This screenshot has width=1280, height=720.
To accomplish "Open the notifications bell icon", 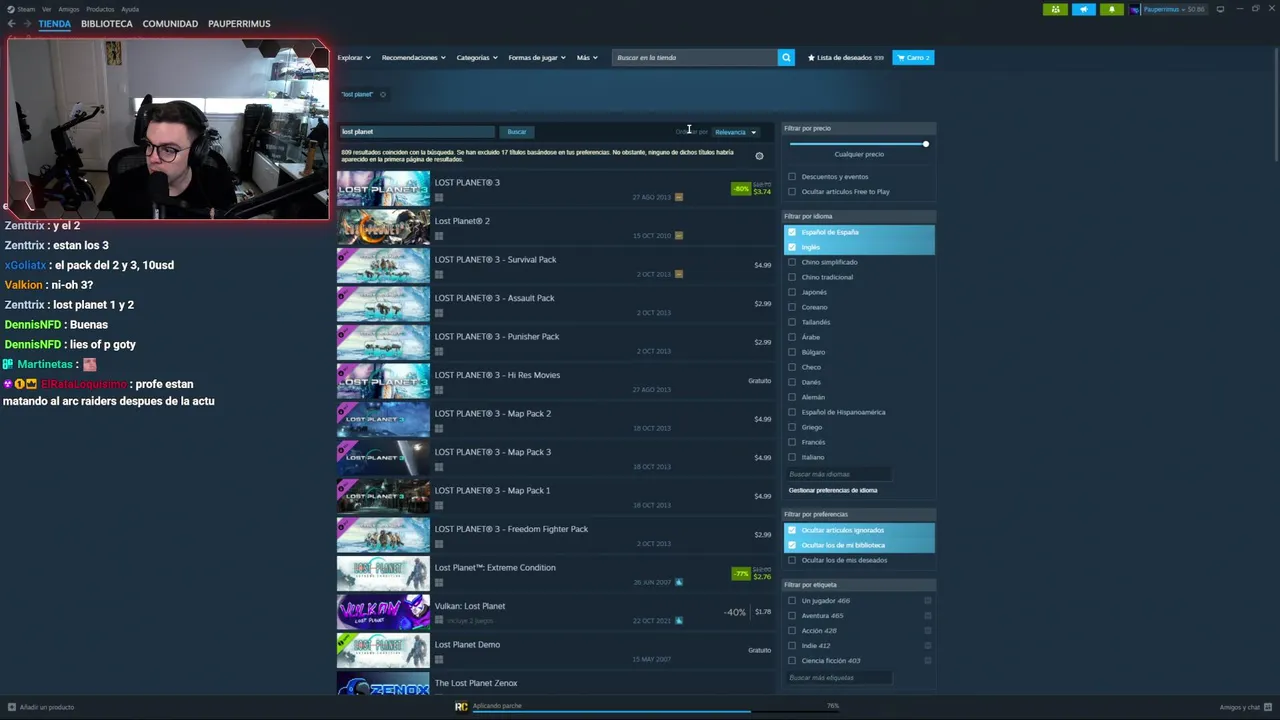I will click(1112, 9).
